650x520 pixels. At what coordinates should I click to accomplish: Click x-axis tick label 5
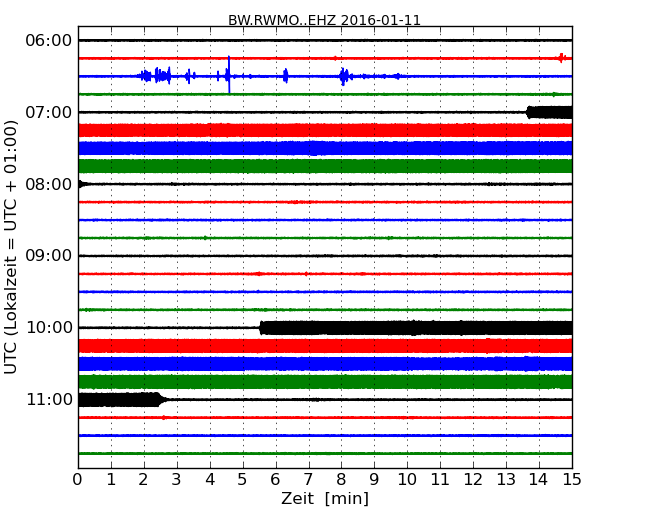point(243,479)
